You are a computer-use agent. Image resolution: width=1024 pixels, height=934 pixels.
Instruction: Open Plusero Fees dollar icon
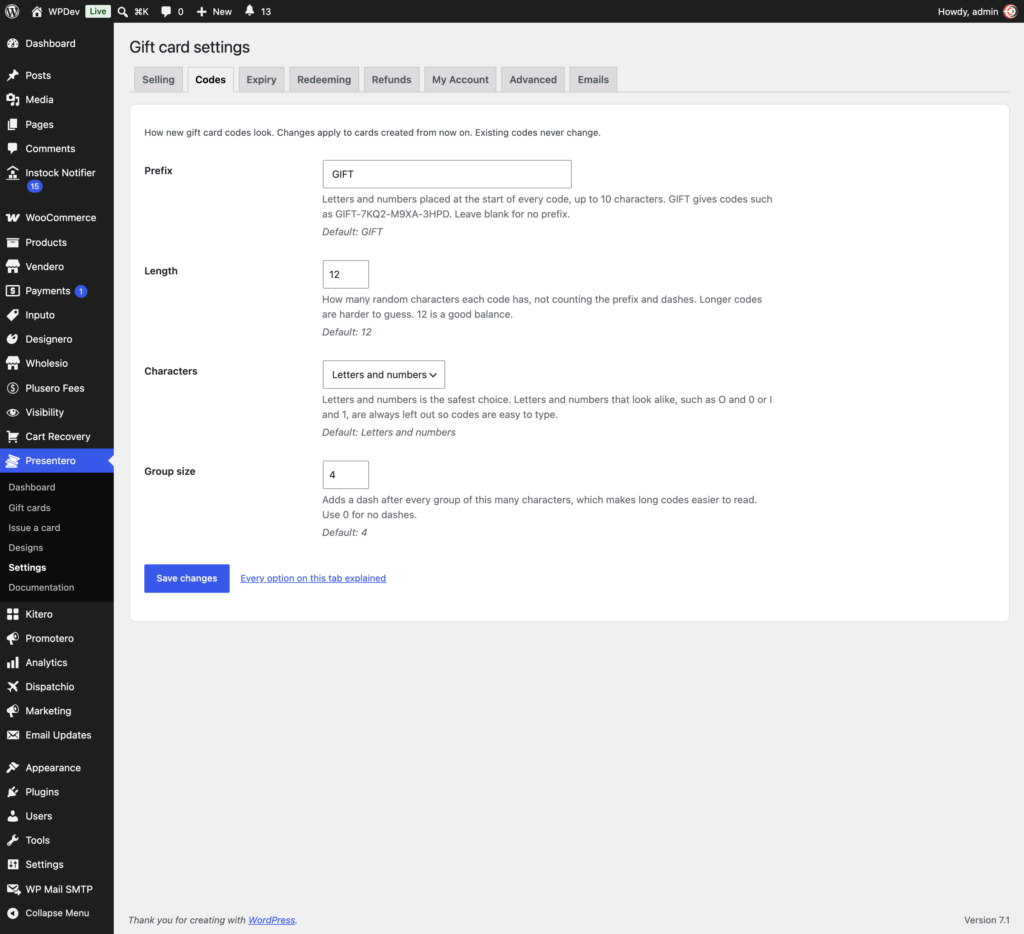coord(12,388)
